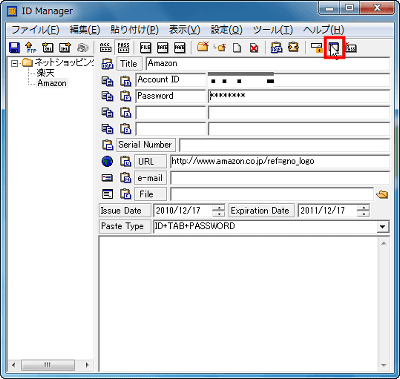
Task: Click the icon left of the Title button
Action: pyautogui.click(x=107, y=64)
